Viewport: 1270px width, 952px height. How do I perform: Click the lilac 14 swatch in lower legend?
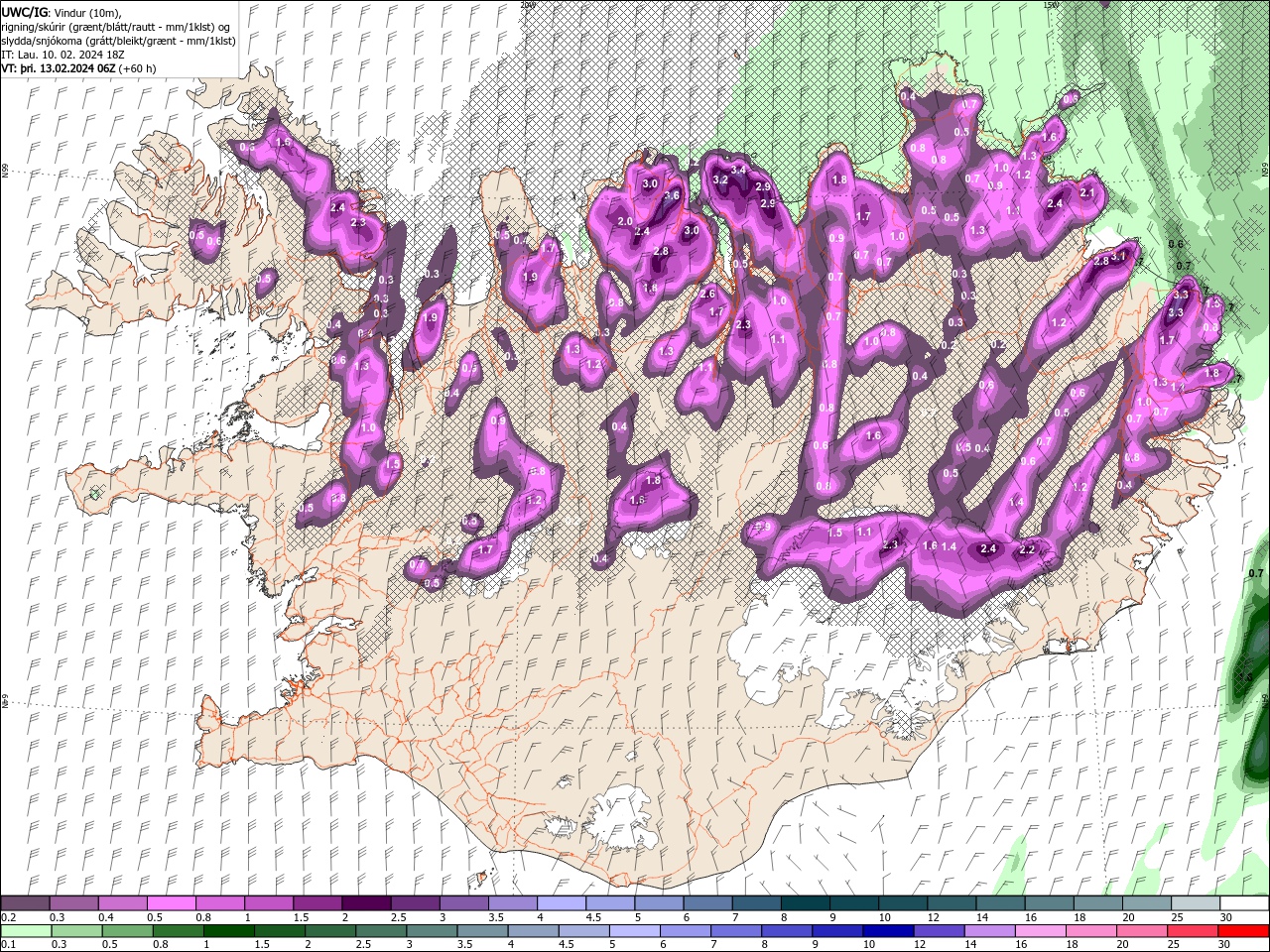(989, 931)
